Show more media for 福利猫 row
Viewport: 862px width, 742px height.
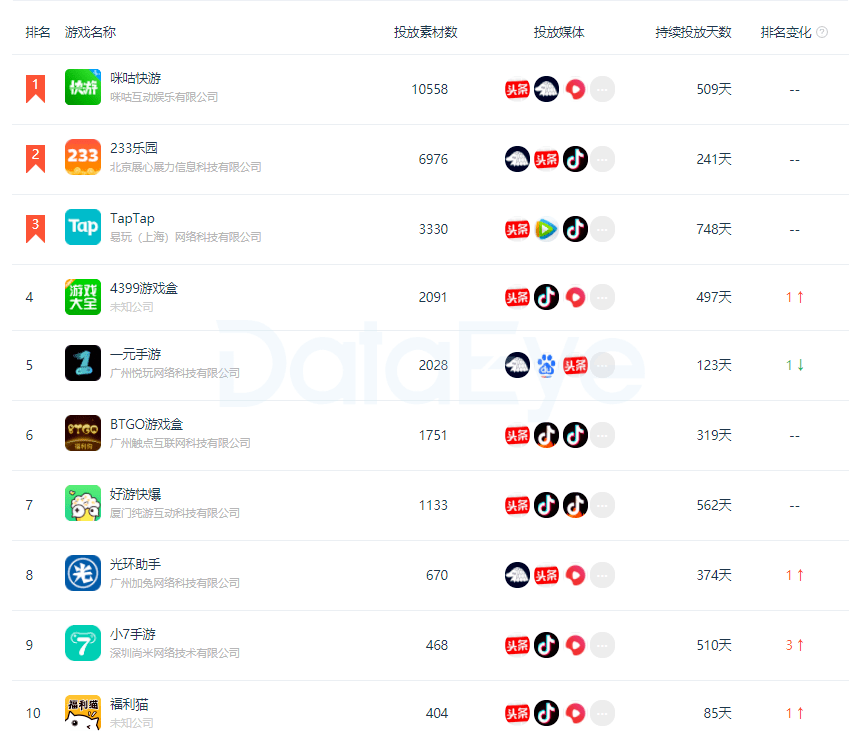click(603, 713)
